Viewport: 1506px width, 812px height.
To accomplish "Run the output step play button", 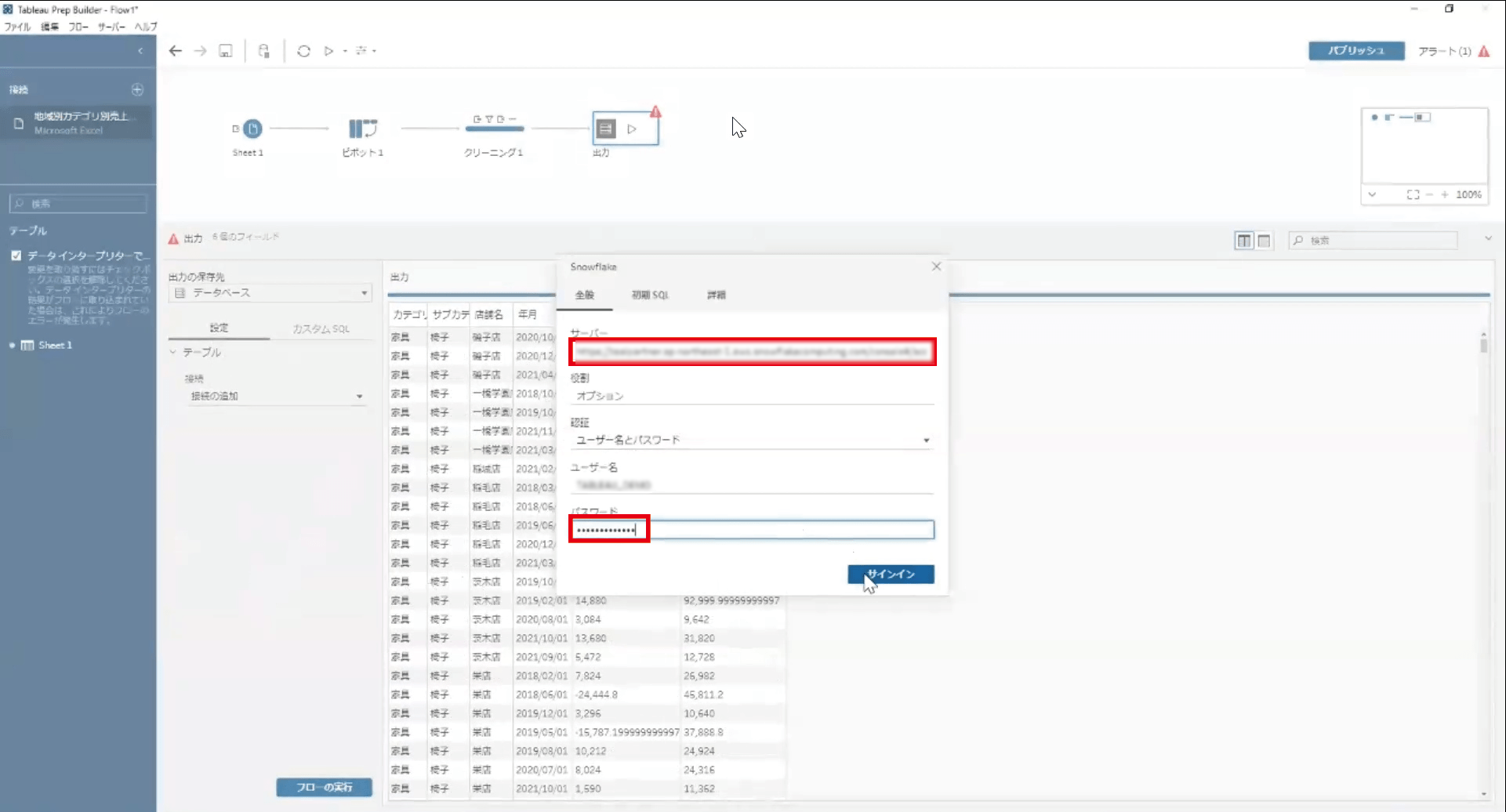I will coord(632,129).
